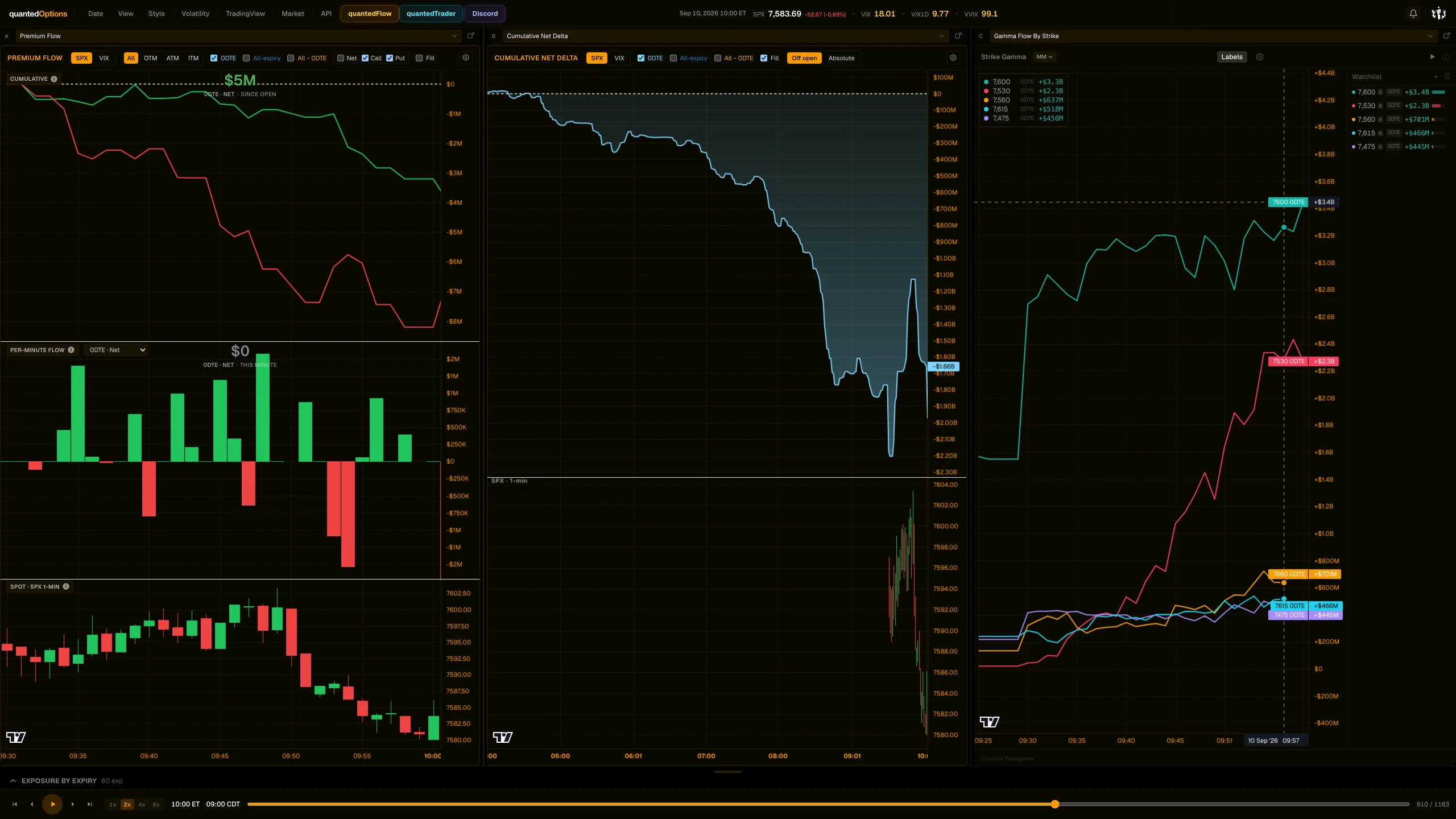Open the 0DTE · Net dropdown
The image size is (1456, 819).
[117, 350]
